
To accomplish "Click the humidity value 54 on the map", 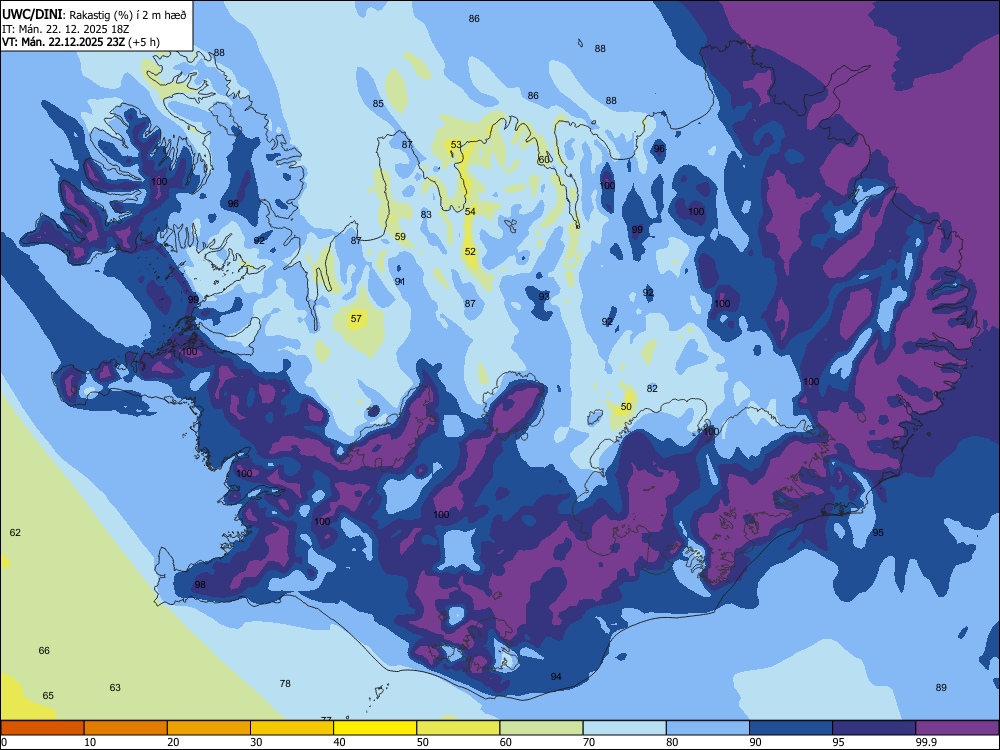I will (x=470, y=212).
